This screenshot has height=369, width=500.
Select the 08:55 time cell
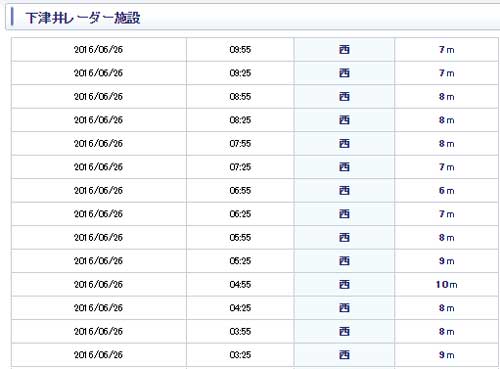pyautogui.click(x=240, y=97)
